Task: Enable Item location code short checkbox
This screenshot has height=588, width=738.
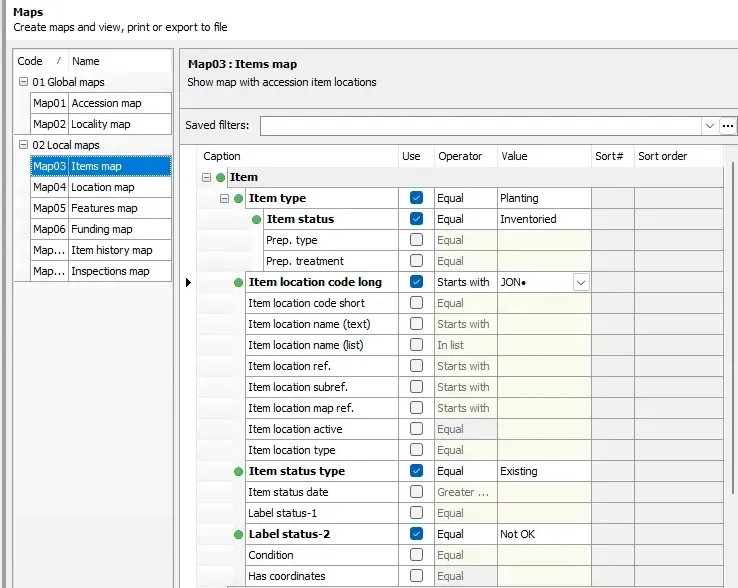Action: click(416, 303)
